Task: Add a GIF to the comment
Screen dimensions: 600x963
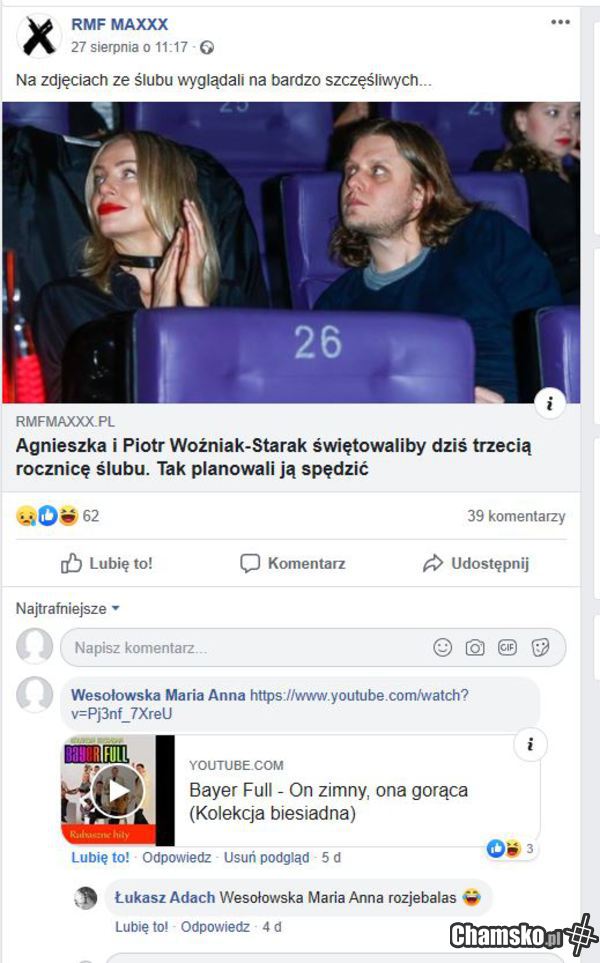Action: [x=507, y=647]
